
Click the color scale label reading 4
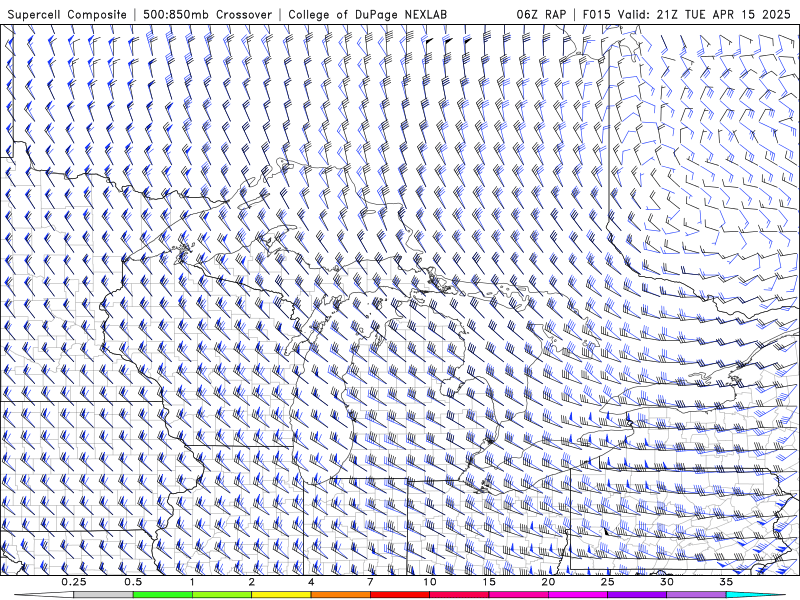(x=311, y=582)
